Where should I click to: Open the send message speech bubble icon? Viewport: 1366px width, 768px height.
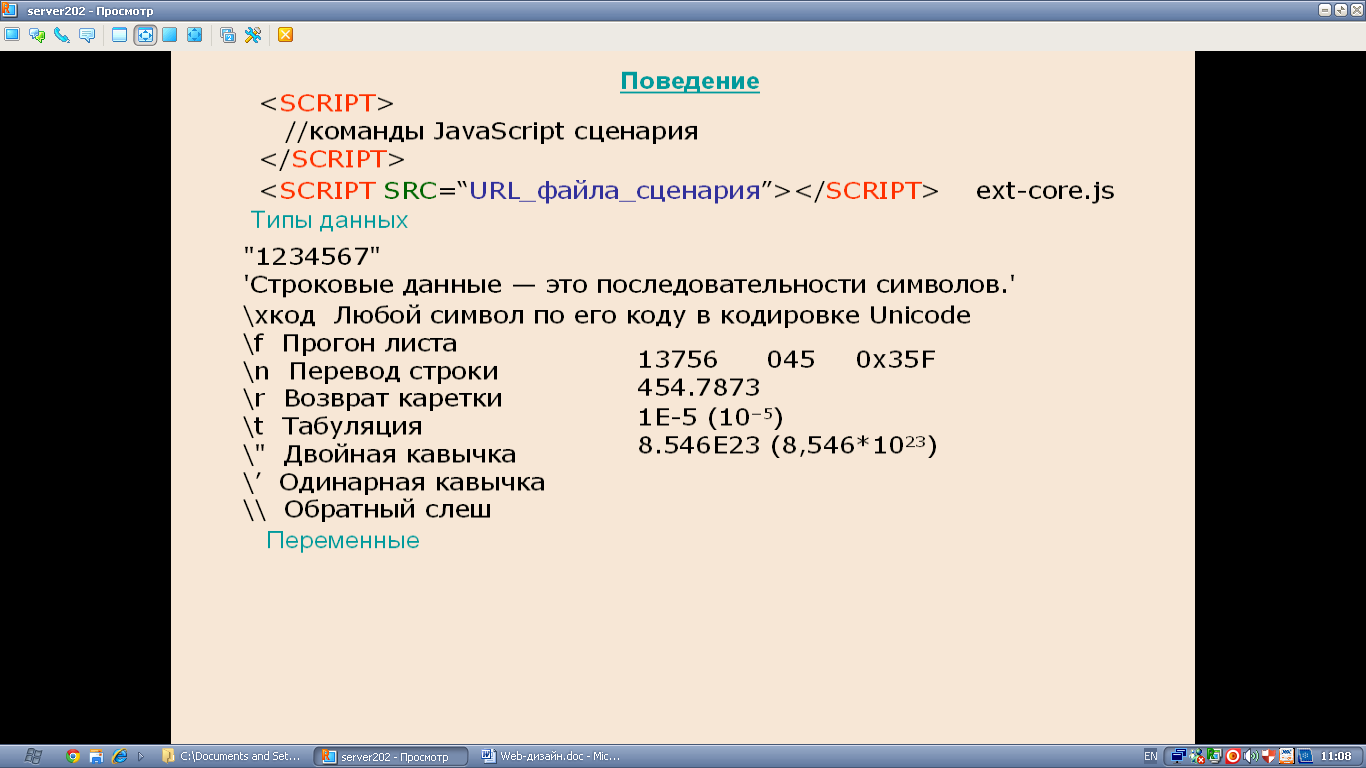[87, 35]
